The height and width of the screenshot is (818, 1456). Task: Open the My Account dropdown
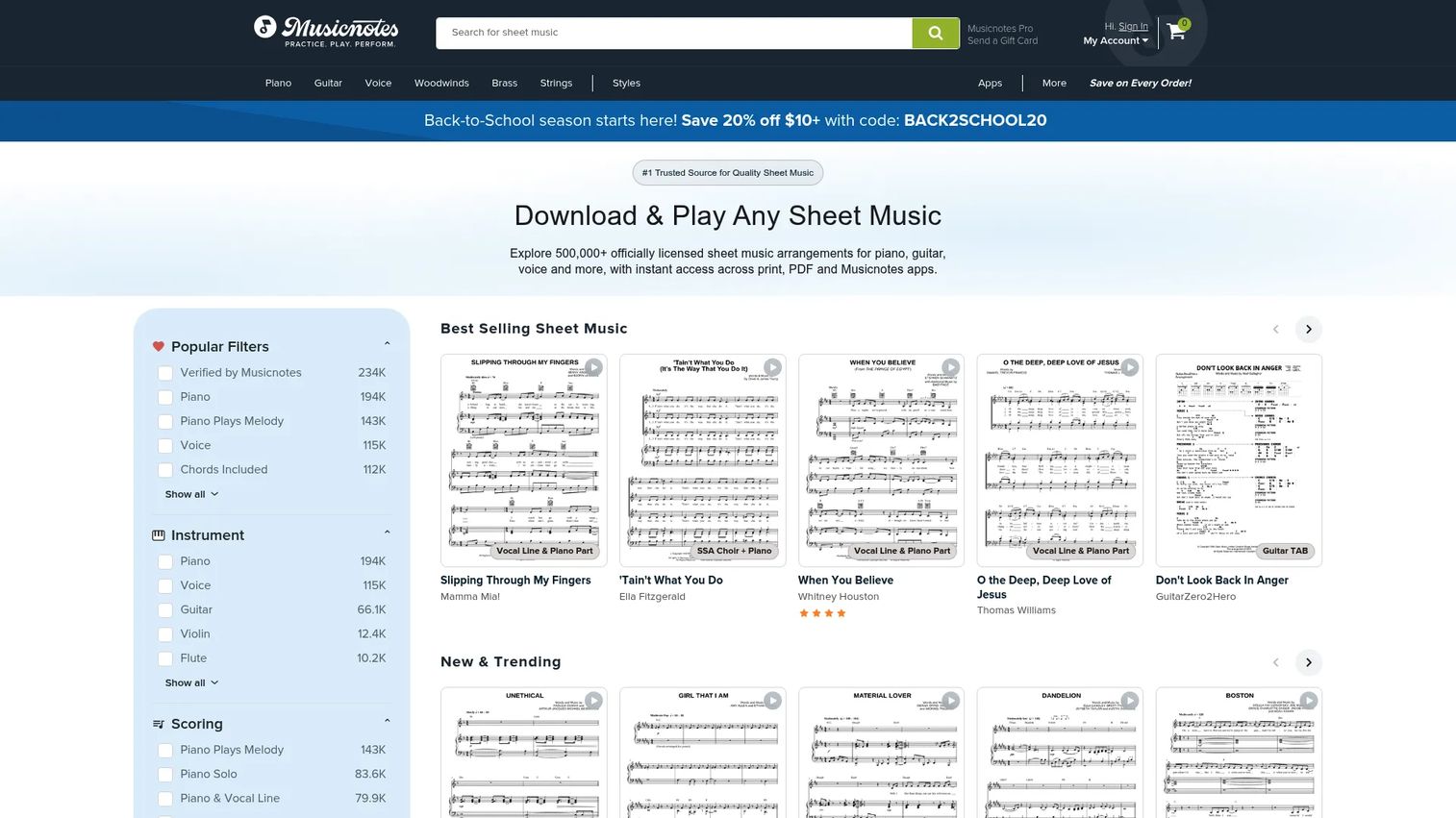pyautogui.click(x=1116, y=40)
